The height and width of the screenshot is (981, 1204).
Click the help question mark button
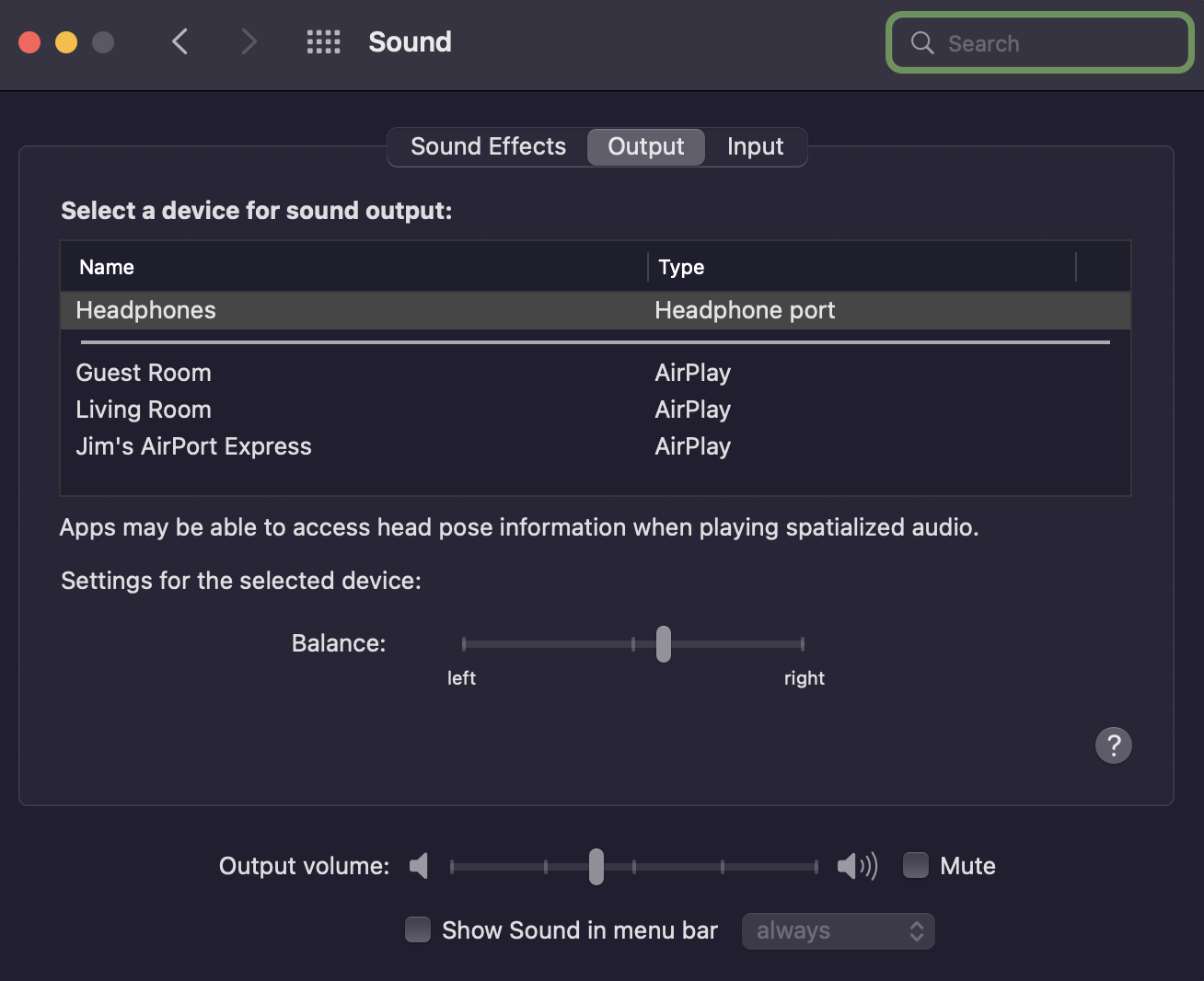tap(1113, 745)
